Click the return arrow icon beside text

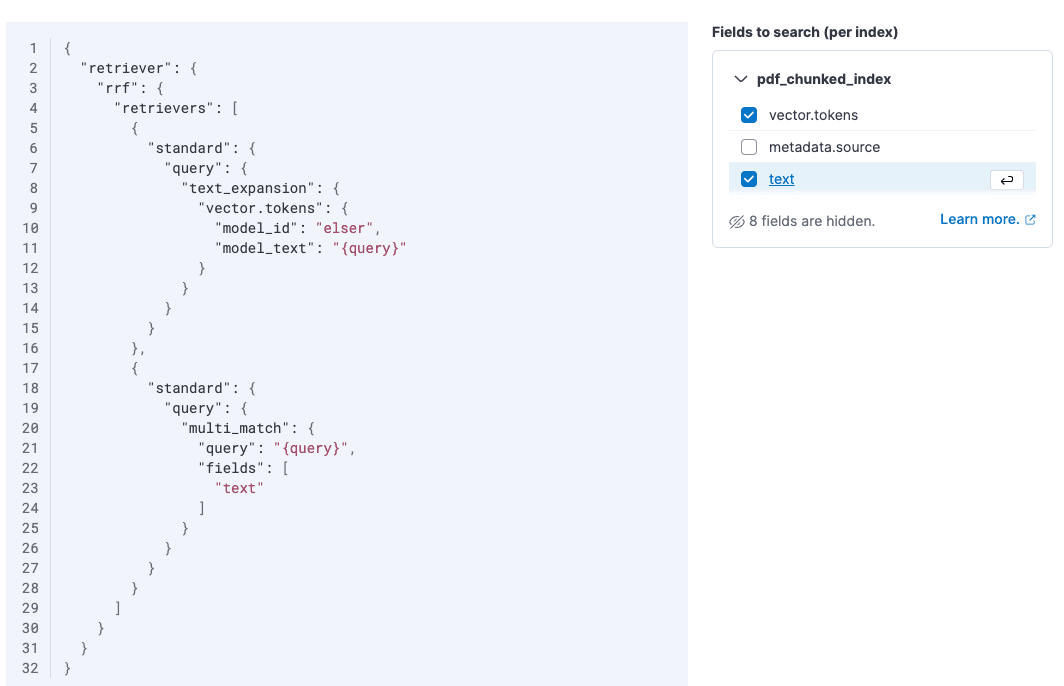click(1007, 180)
